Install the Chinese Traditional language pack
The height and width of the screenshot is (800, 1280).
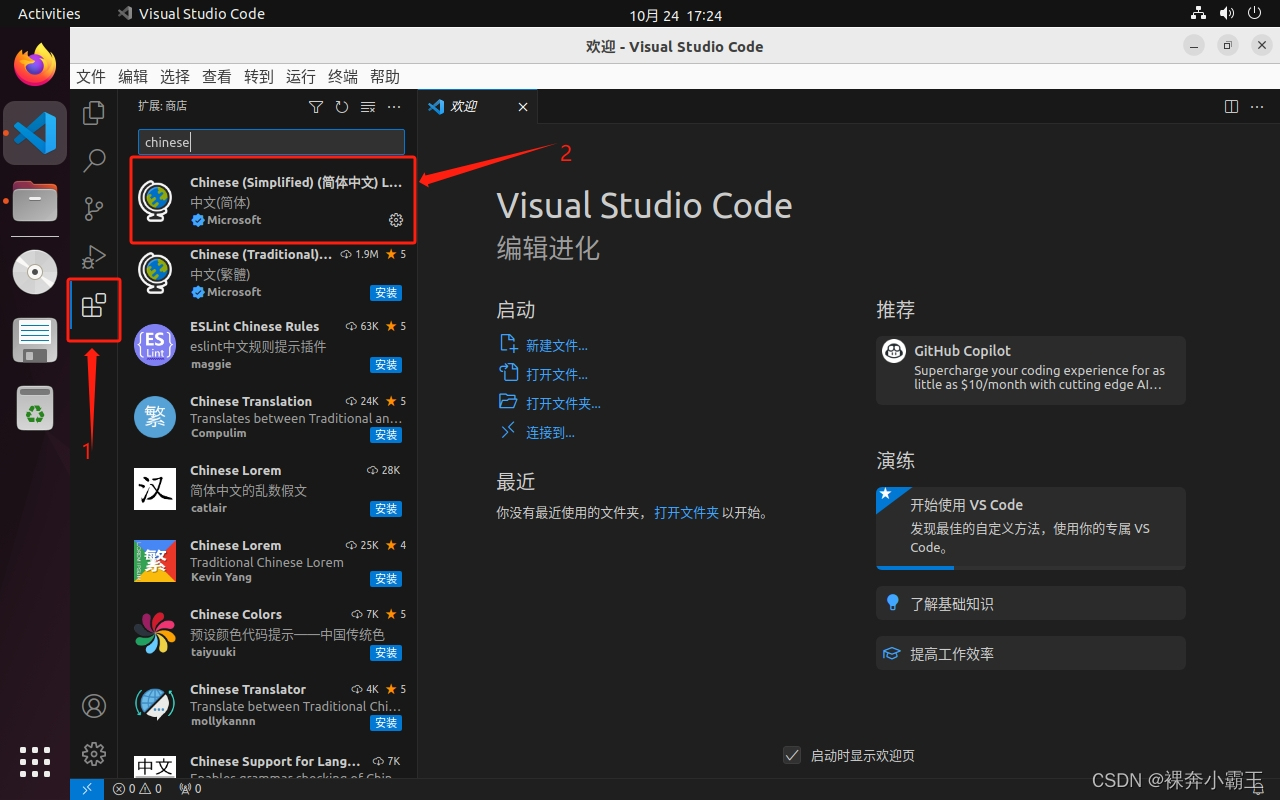[385, 292]
